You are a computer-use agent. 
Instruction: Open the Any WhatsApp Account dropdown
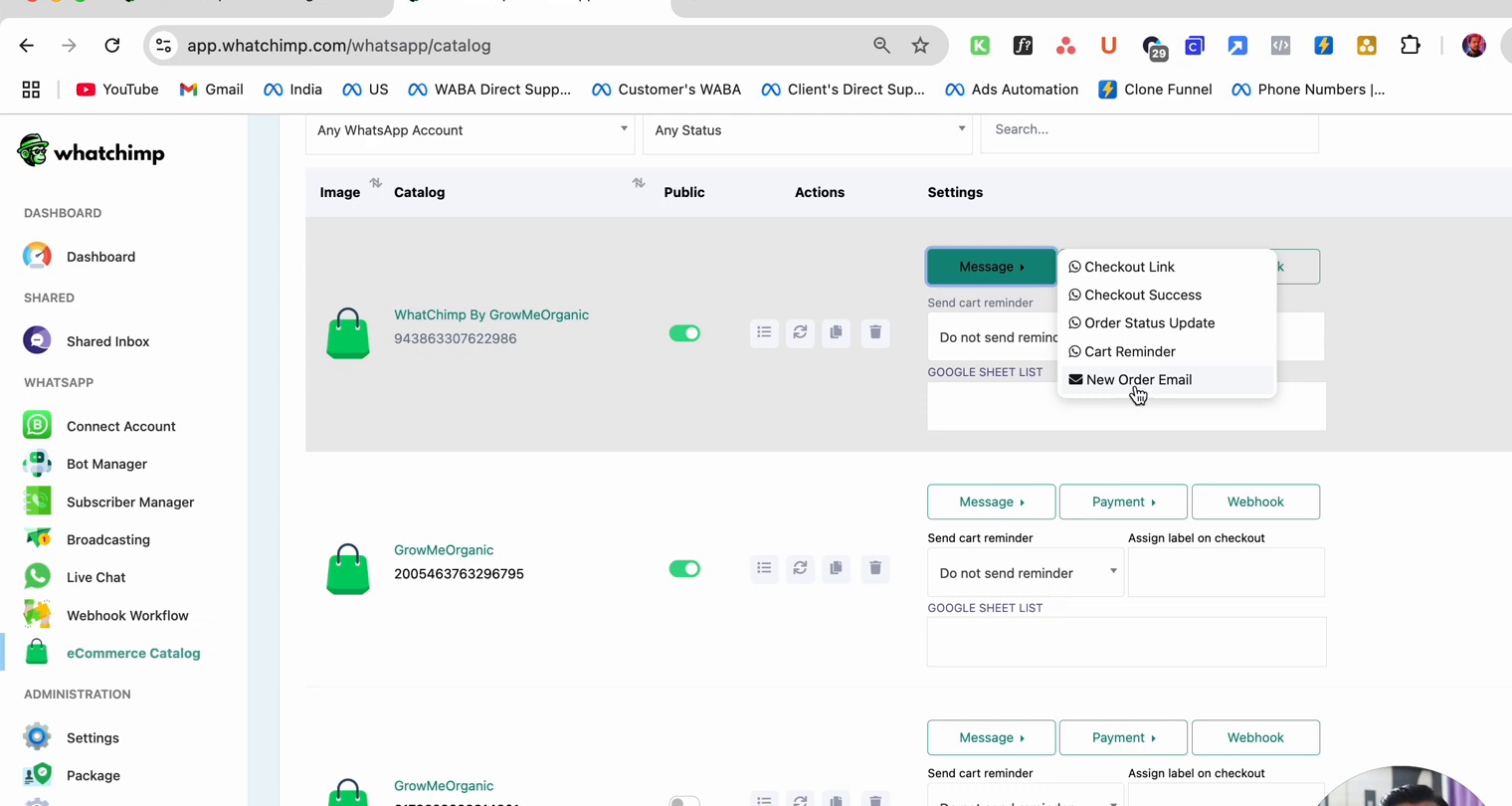[x=470, y=130]
